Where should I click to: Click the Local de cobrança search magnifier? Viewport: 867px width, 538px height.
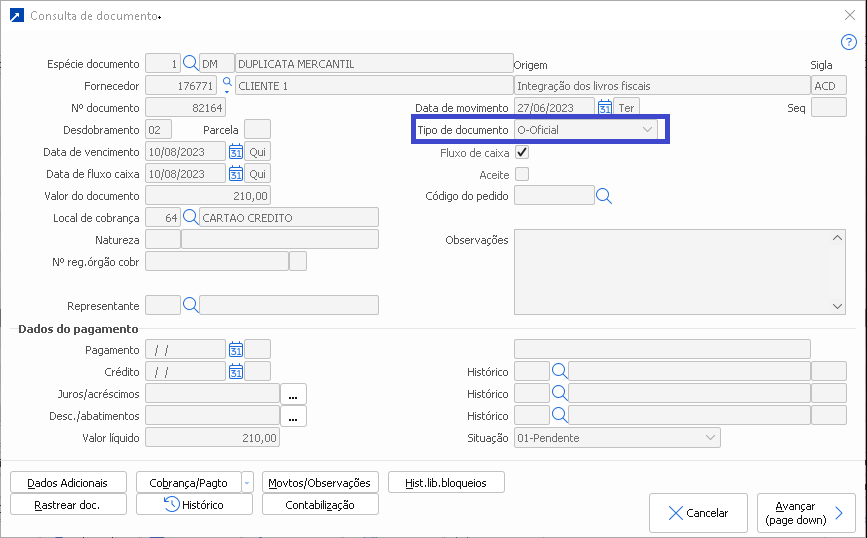pyautogui.click(x=190, y=217)
